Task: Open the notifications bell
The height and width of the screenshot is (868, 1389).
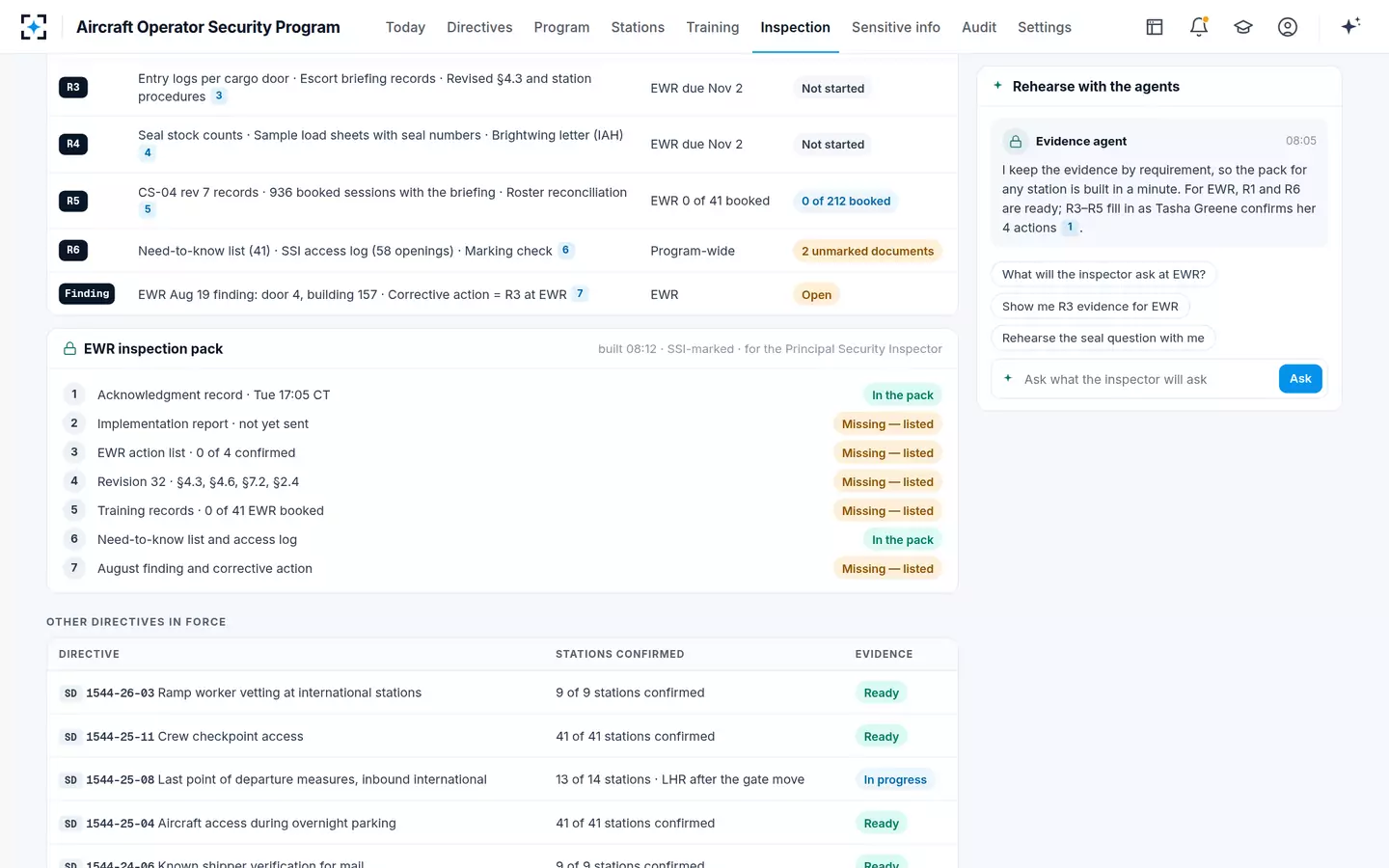Action: [1199, 27]
